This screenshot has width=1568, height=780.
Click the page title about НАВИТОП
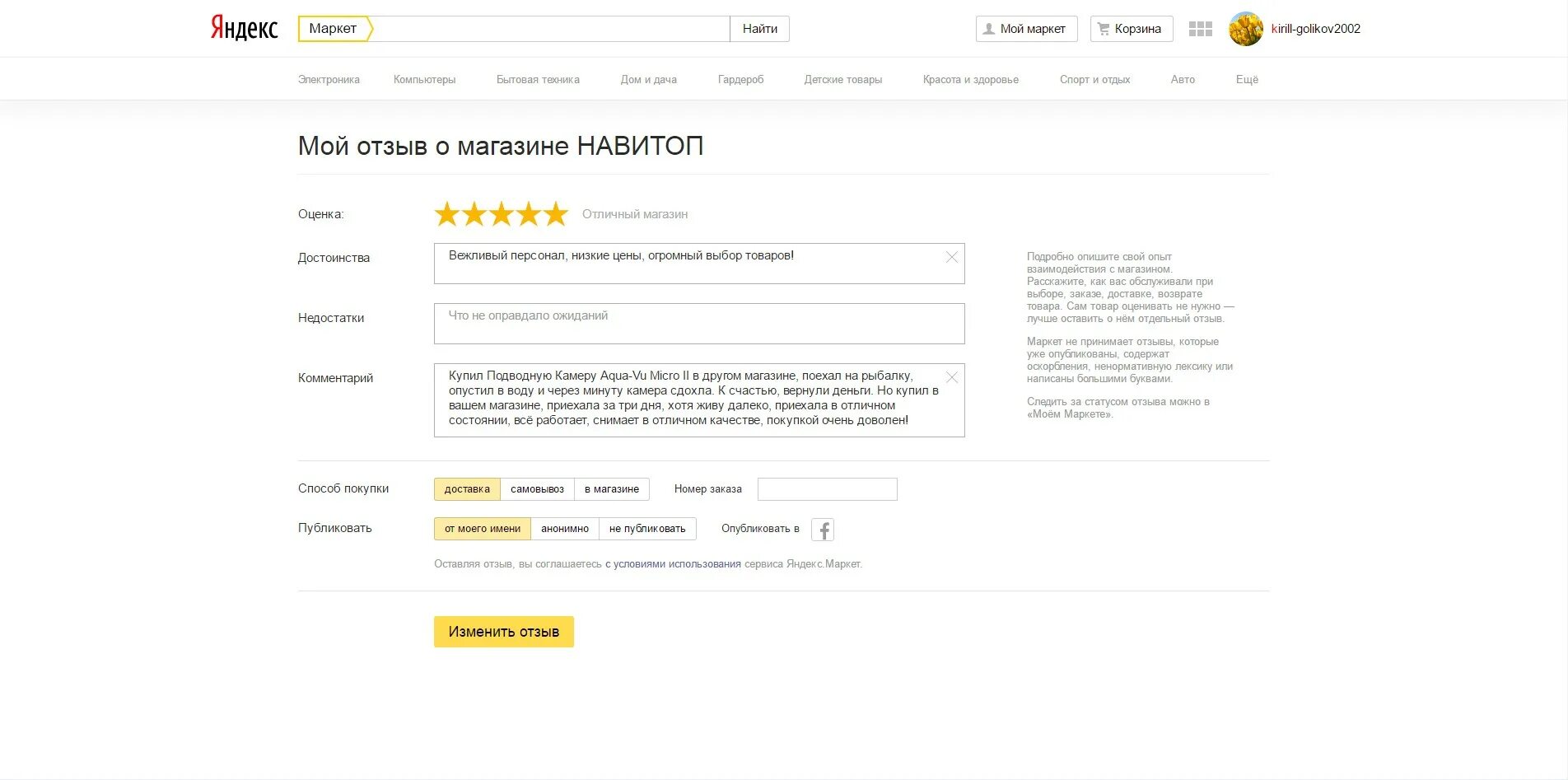[501, 147]
